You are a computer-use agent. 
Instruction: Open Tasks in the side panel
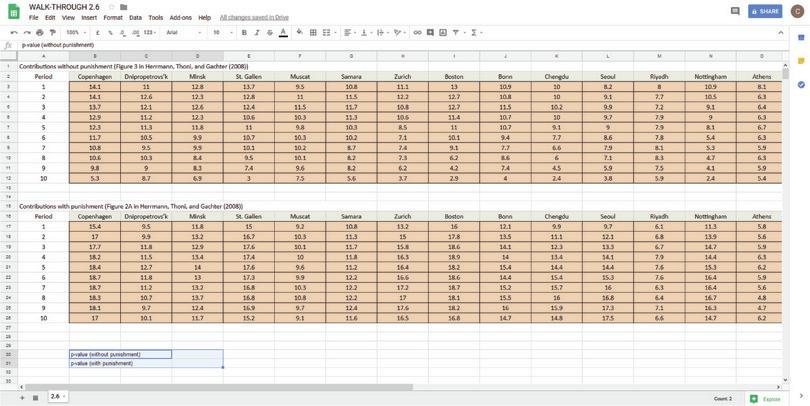[x=801, y=84]
